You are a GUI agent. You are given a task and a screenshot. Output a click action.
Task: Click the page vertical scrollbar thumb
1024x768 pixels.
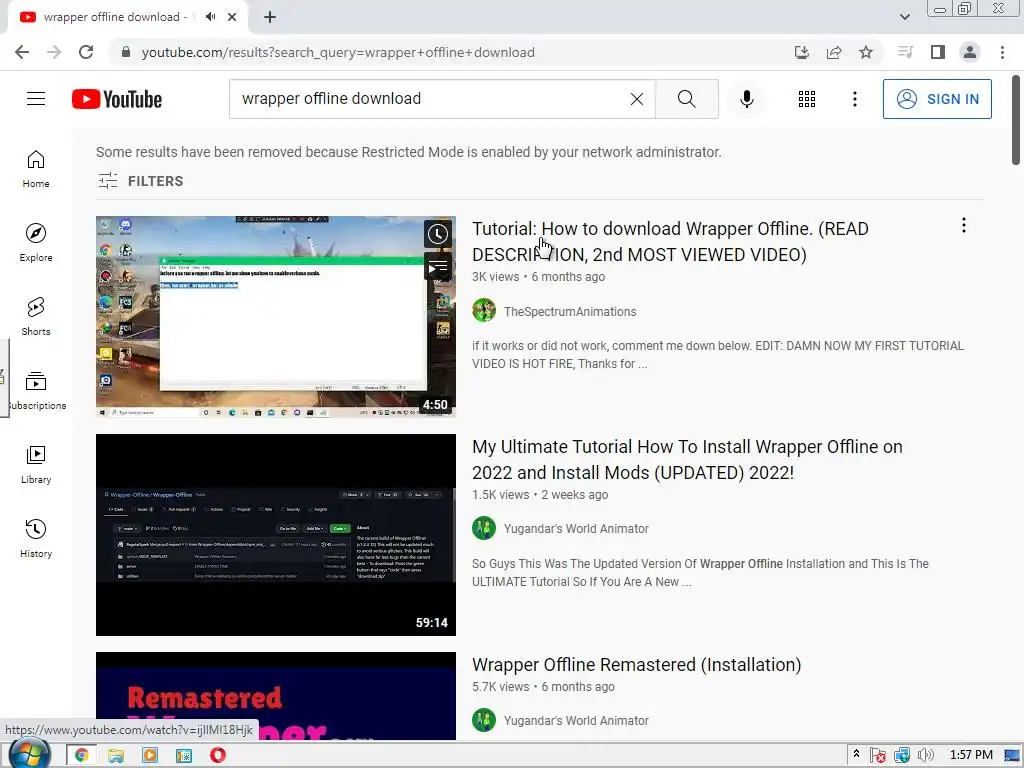click(1016, 120)
